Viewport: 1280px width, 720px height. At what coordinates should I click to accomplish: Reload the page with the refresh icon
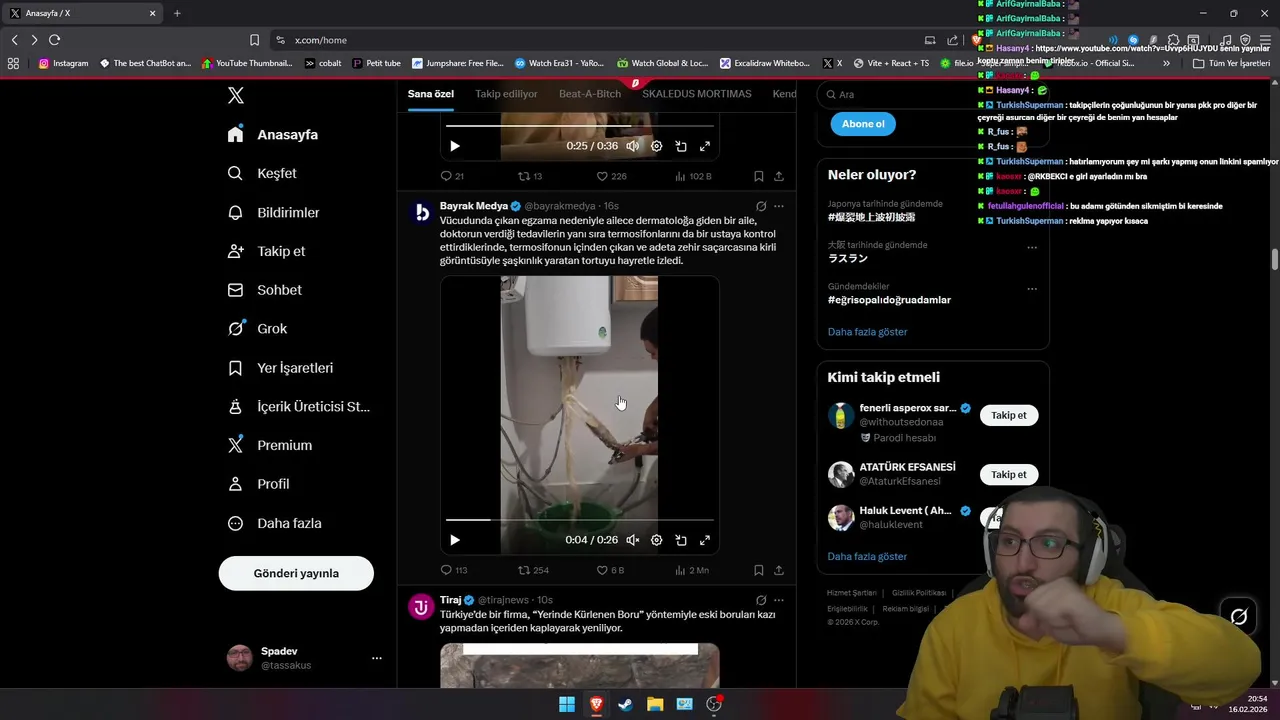coord(54,40)
